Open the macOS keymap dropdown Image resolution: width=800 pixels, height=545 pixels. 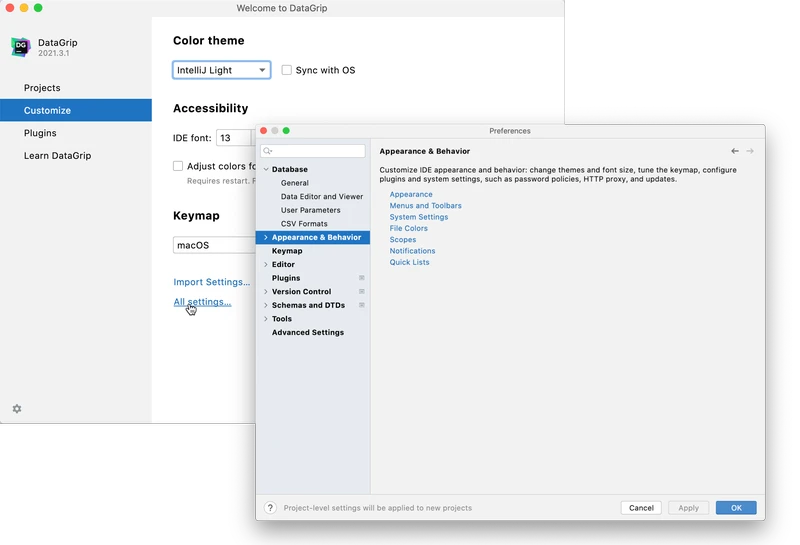[214, 245]
